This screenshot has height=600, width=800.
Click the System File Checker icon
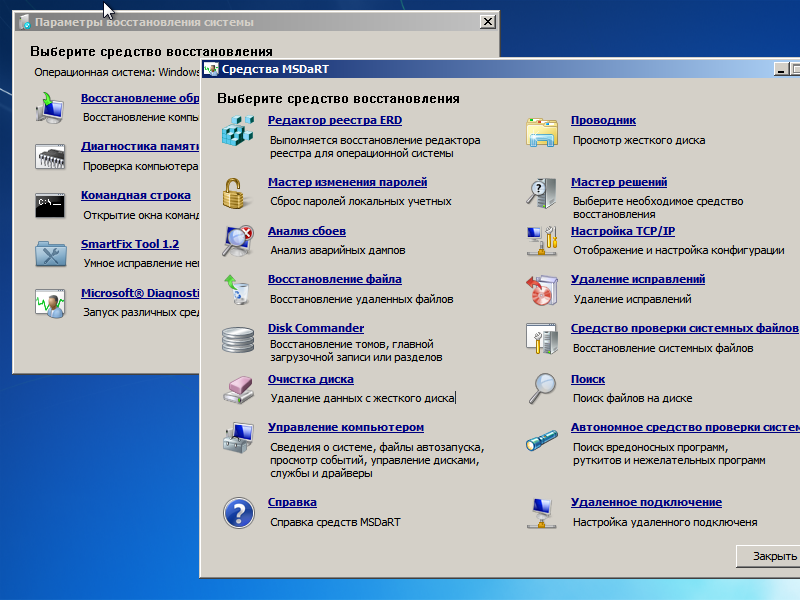pyautogui.click(x=541, y=338)
